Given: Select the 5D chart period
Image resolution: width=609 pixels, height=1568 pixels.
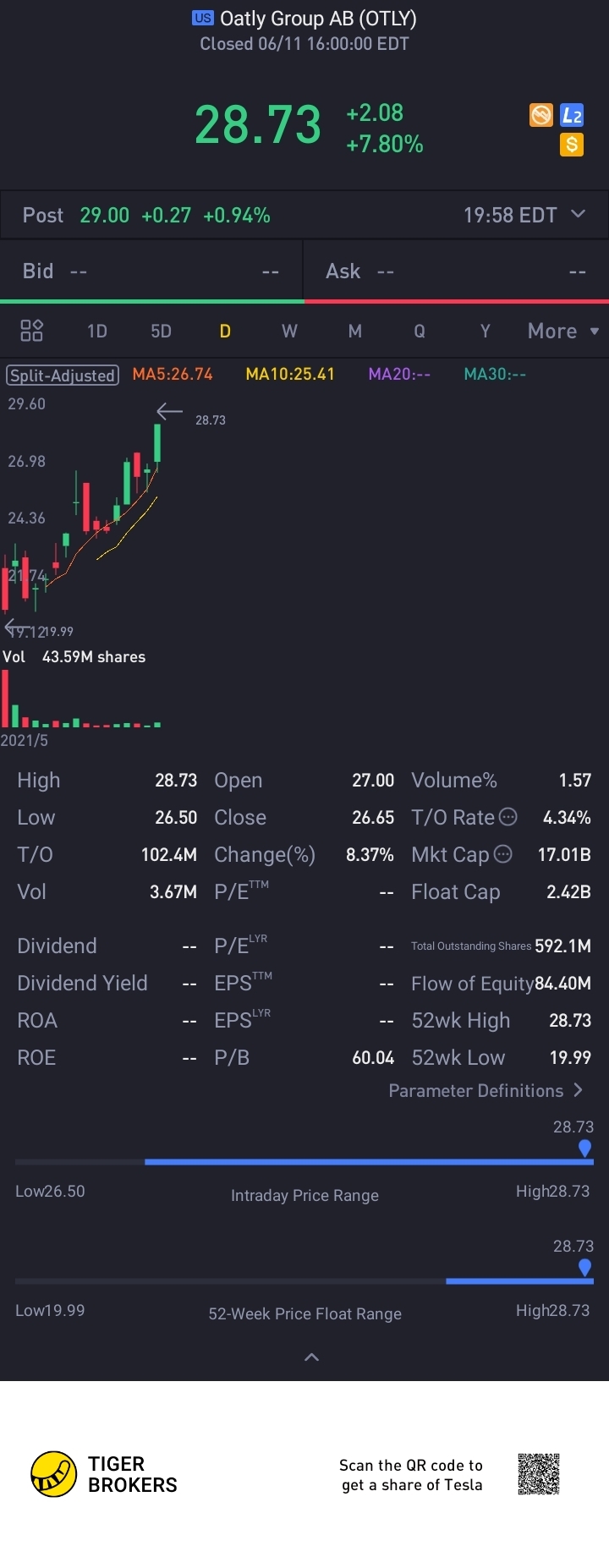Looking at the screenshot, I should 161,331.
